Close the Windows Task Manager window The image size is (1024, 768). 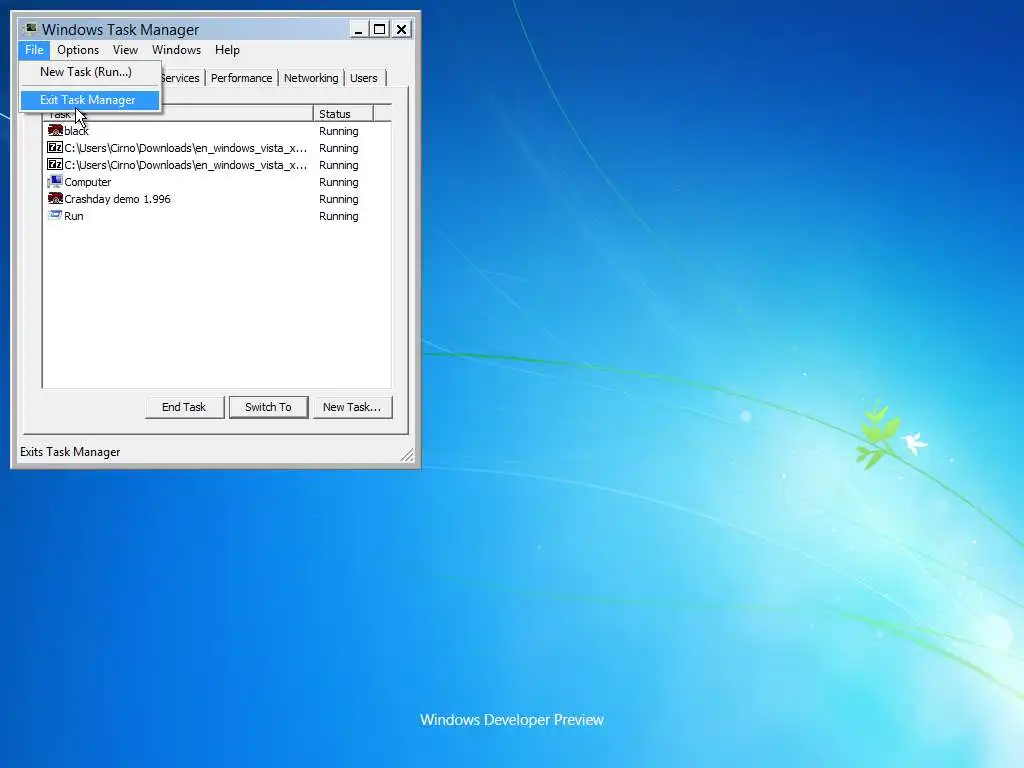pyautogui.click(x=402, y=29)
